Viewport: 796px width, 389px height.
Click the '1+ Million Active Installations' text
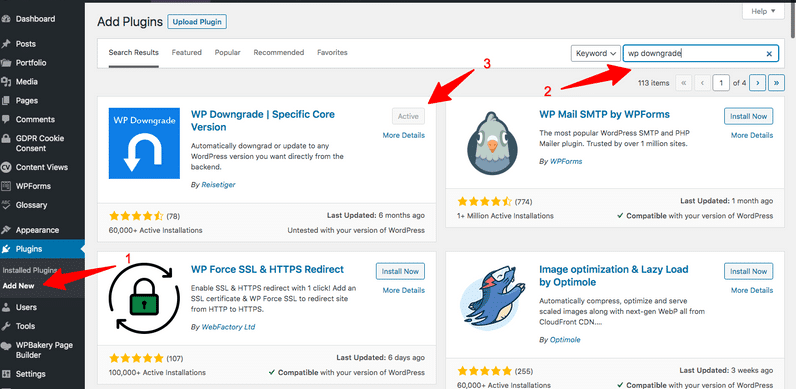point(506,216)
